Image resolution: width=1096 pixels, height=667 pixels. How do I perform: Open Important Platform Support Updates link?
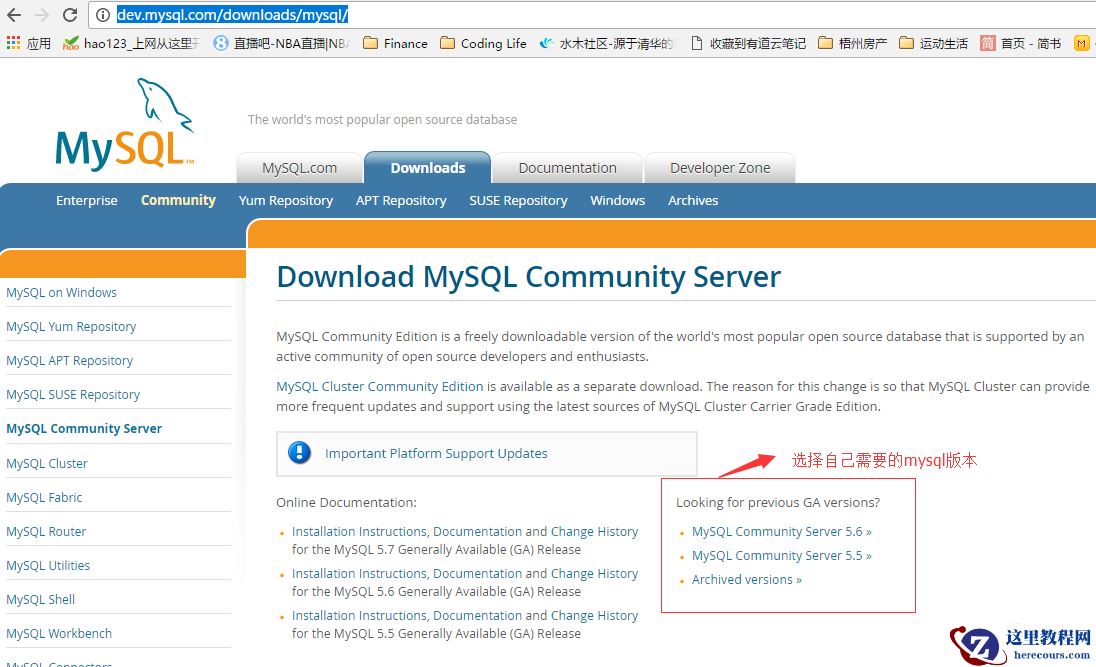(436, 453)
